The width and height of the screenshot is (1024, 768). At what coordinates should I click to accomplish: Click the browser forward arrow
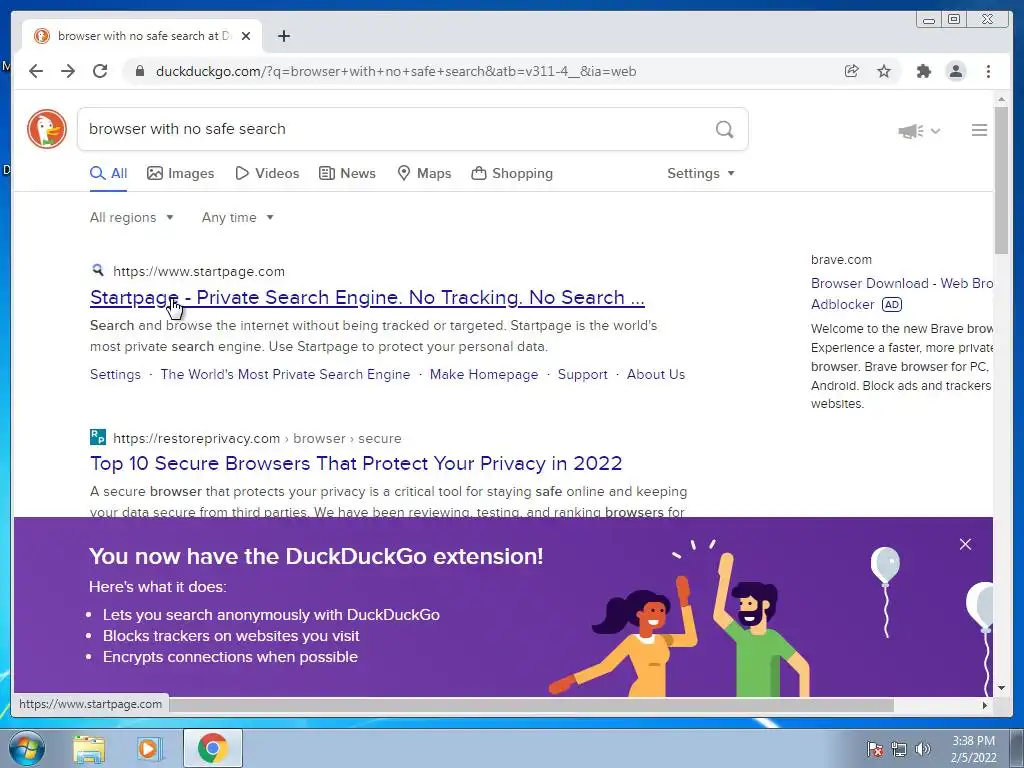68,71
